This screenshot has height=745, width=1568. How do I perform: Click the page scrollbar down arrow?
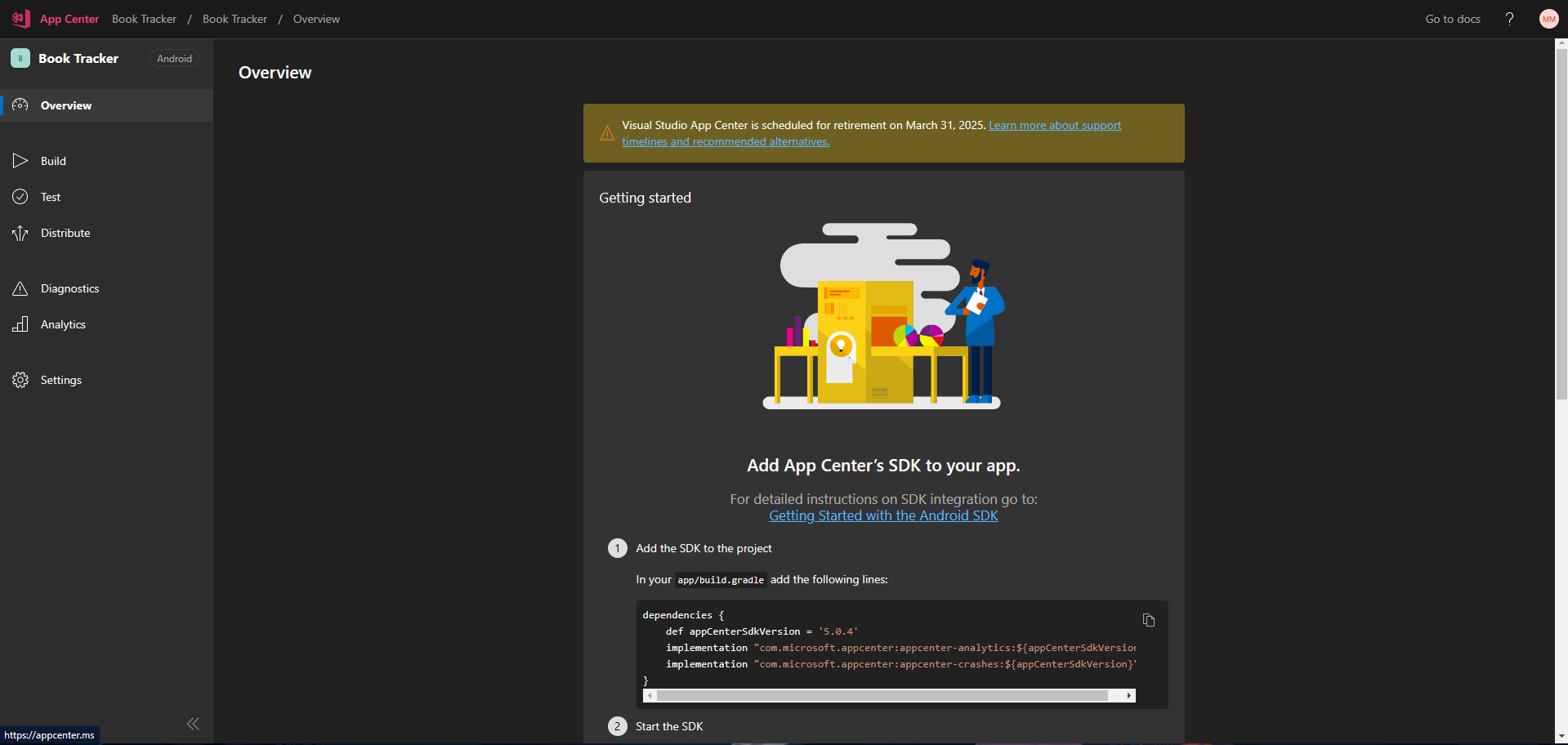click(1561, 738)
